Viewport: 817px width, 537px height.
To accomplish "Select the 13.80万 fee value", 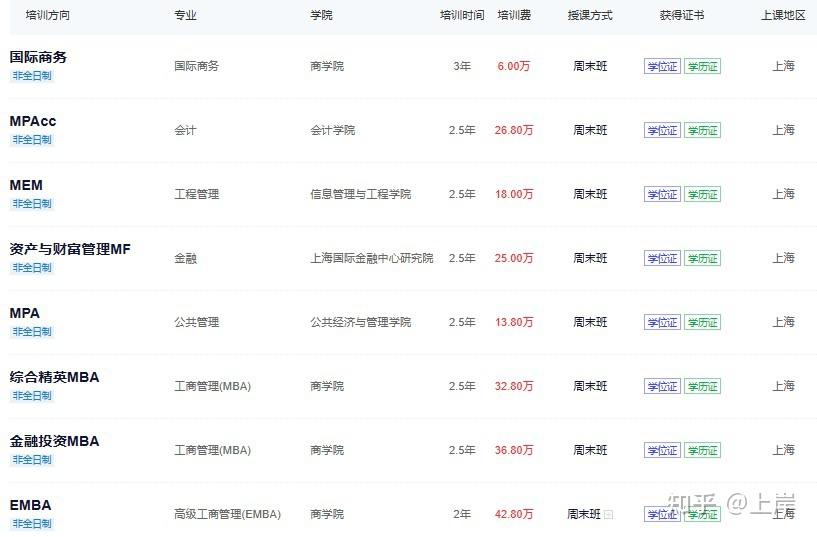I will (x=514, y=322).
